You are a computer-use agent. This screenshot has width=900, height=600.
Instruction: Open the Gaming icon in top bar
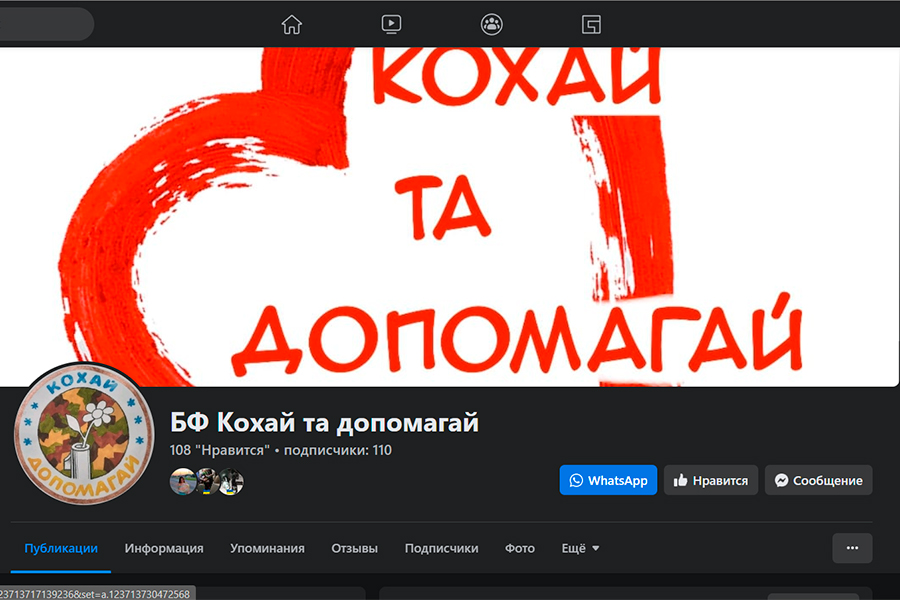coord(591,24)
